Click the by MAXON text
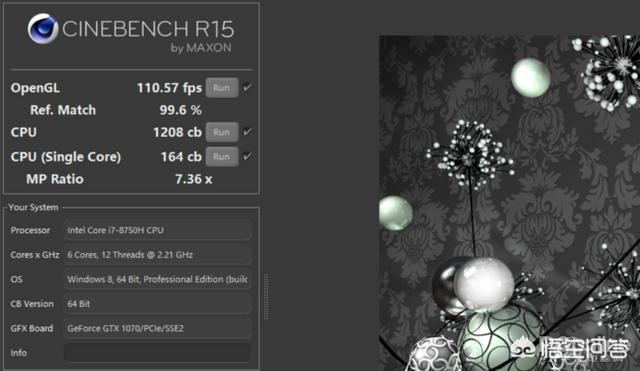 [x=201, y=48]
